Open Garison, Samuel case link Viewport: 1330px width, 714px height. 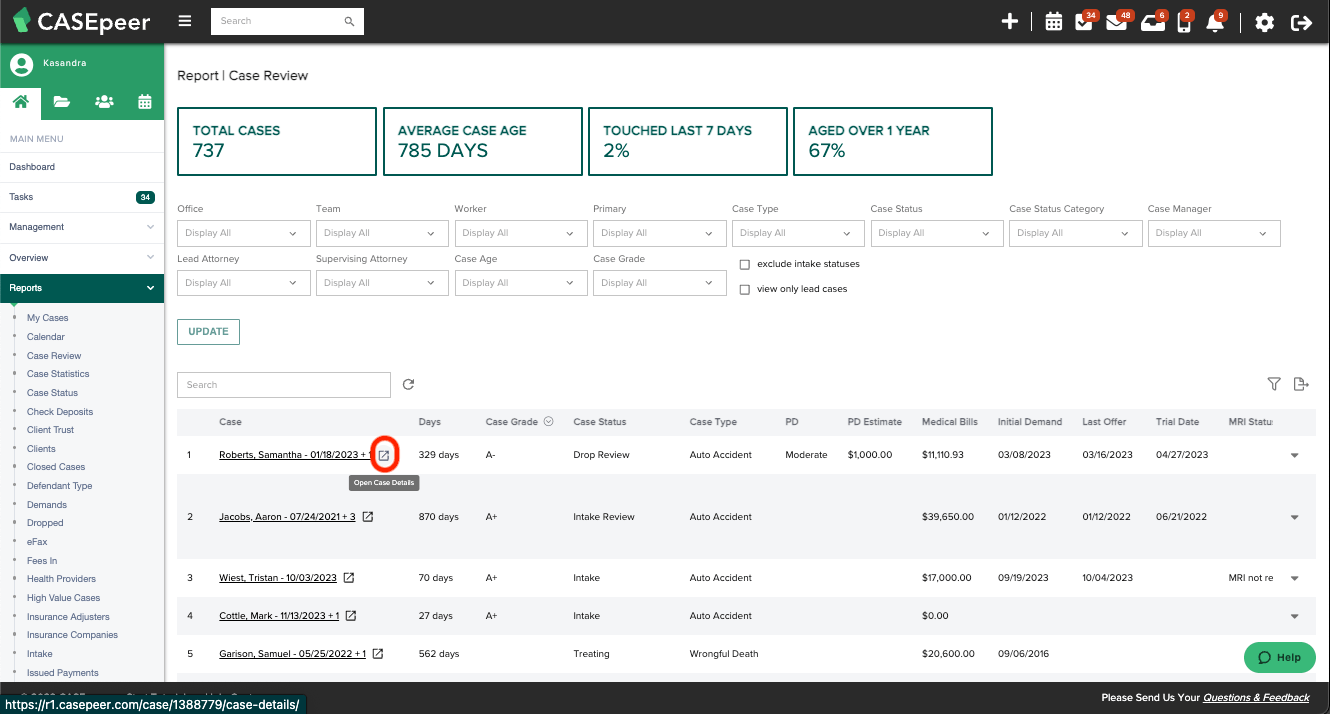point(293,654)
